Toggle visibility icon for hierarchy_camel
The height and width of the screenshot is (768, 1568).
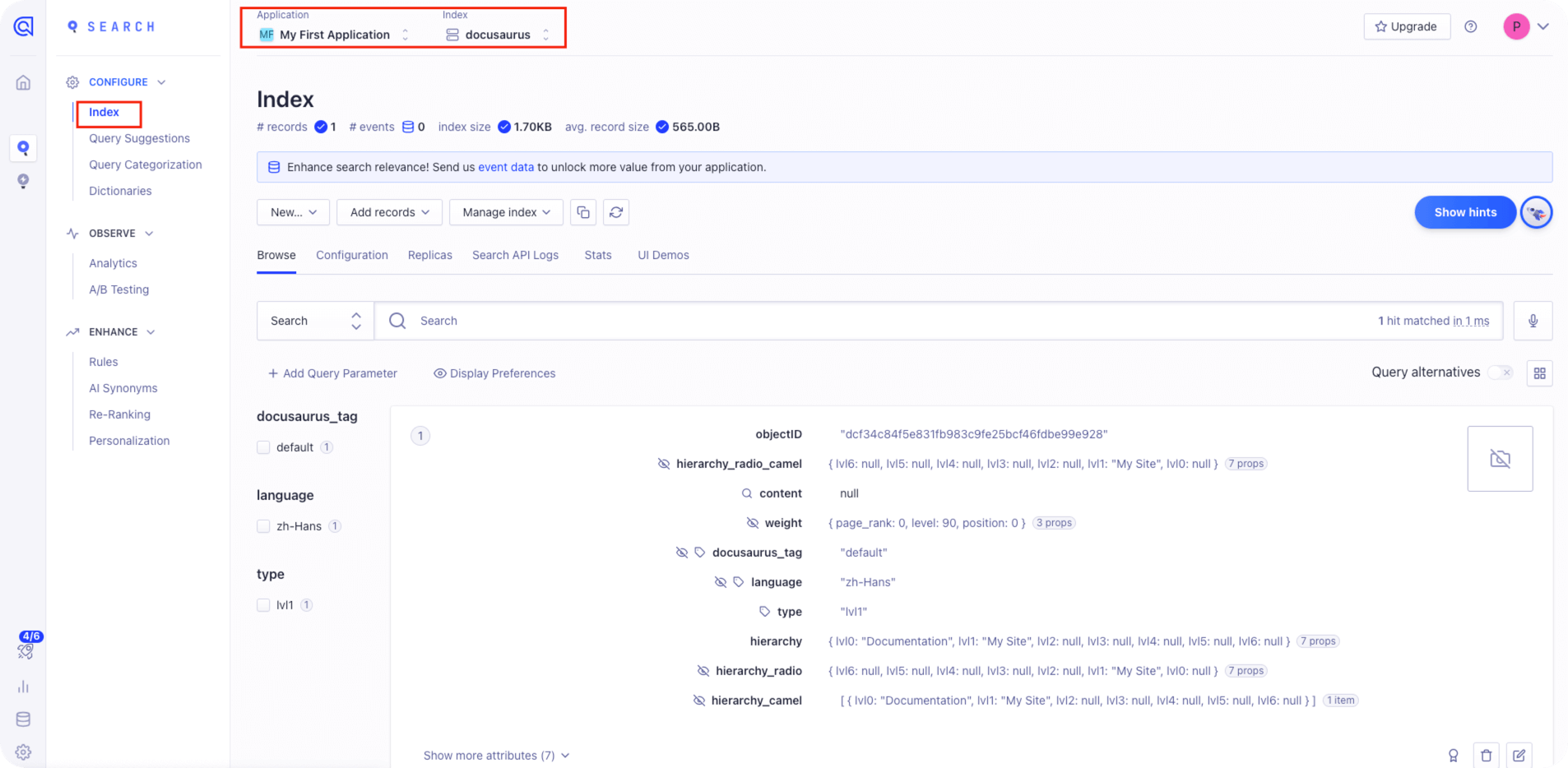tap(699, 701)
